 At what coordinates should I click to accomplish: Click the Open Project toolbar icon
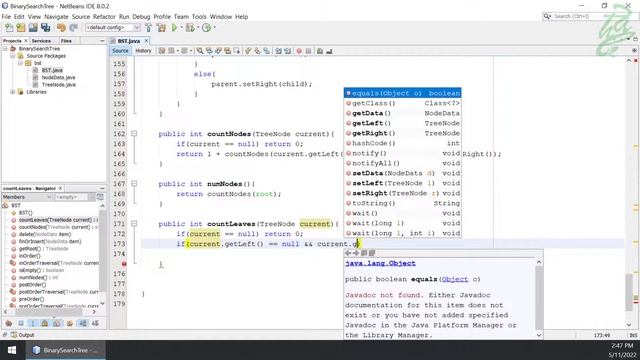coord(33,28)
